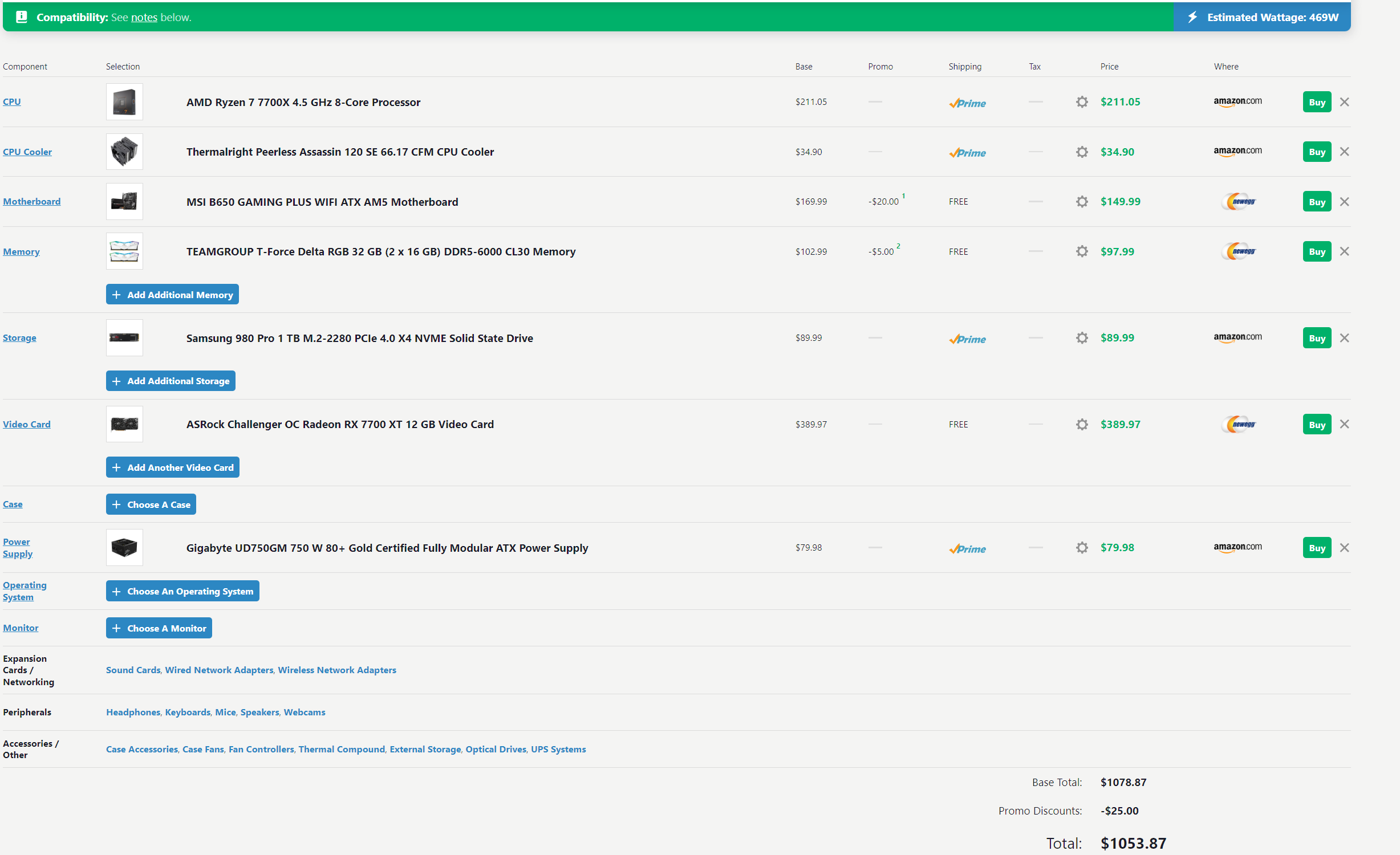Open price settings gear for Samsung 980 Pro row
The width and height of the screenshot is (1400, 855).
click(x=1082, y=338)
